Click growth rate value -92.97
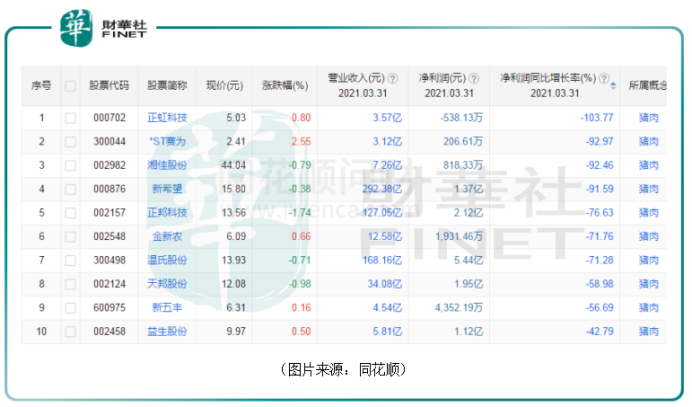 599,142
